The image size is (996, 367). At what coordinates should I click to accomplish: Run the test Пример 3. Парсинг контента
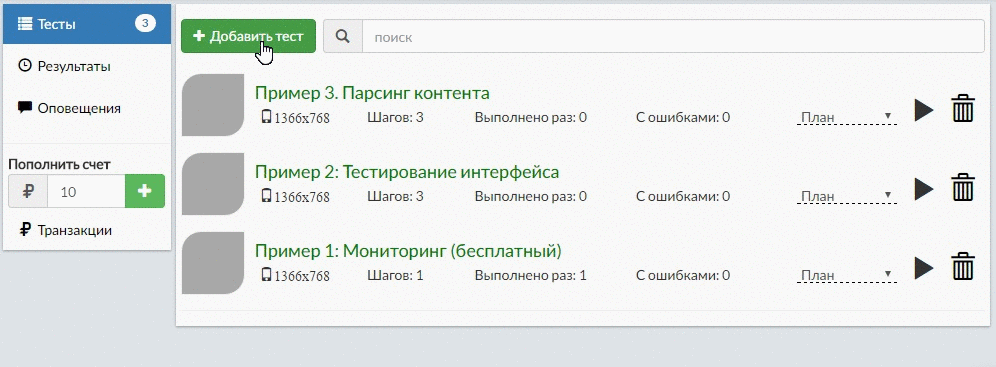click(924, 110)
